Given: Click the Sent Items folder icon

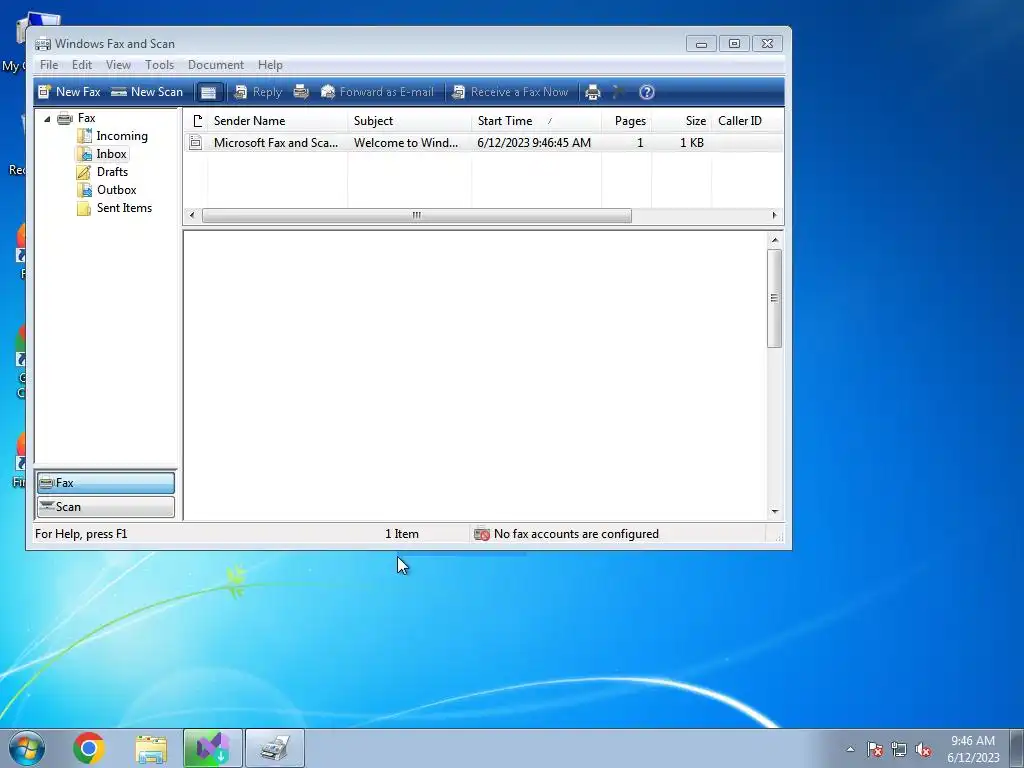Looking at the screenshot, I should 84,208.
